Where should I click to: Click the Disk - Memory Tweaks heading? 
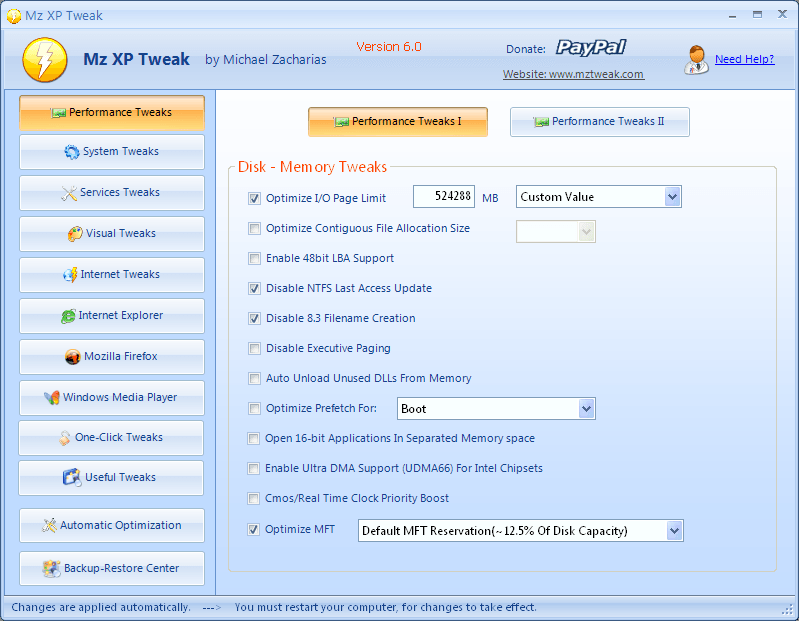pos(312,167)
